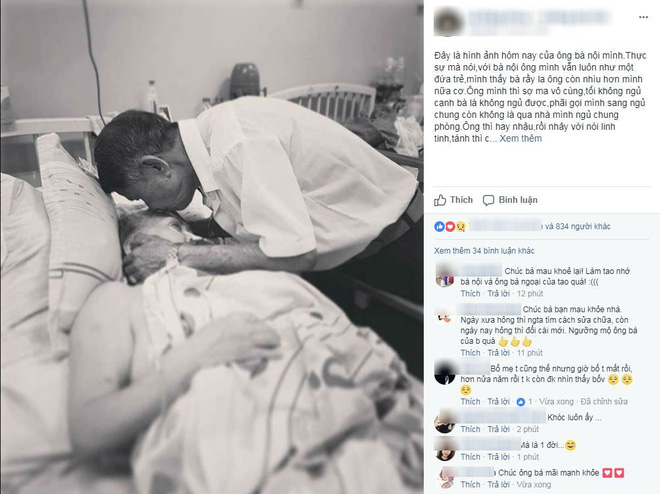
Task: Click the thumbs-up Thích icon under post
Action: [440, 200]
